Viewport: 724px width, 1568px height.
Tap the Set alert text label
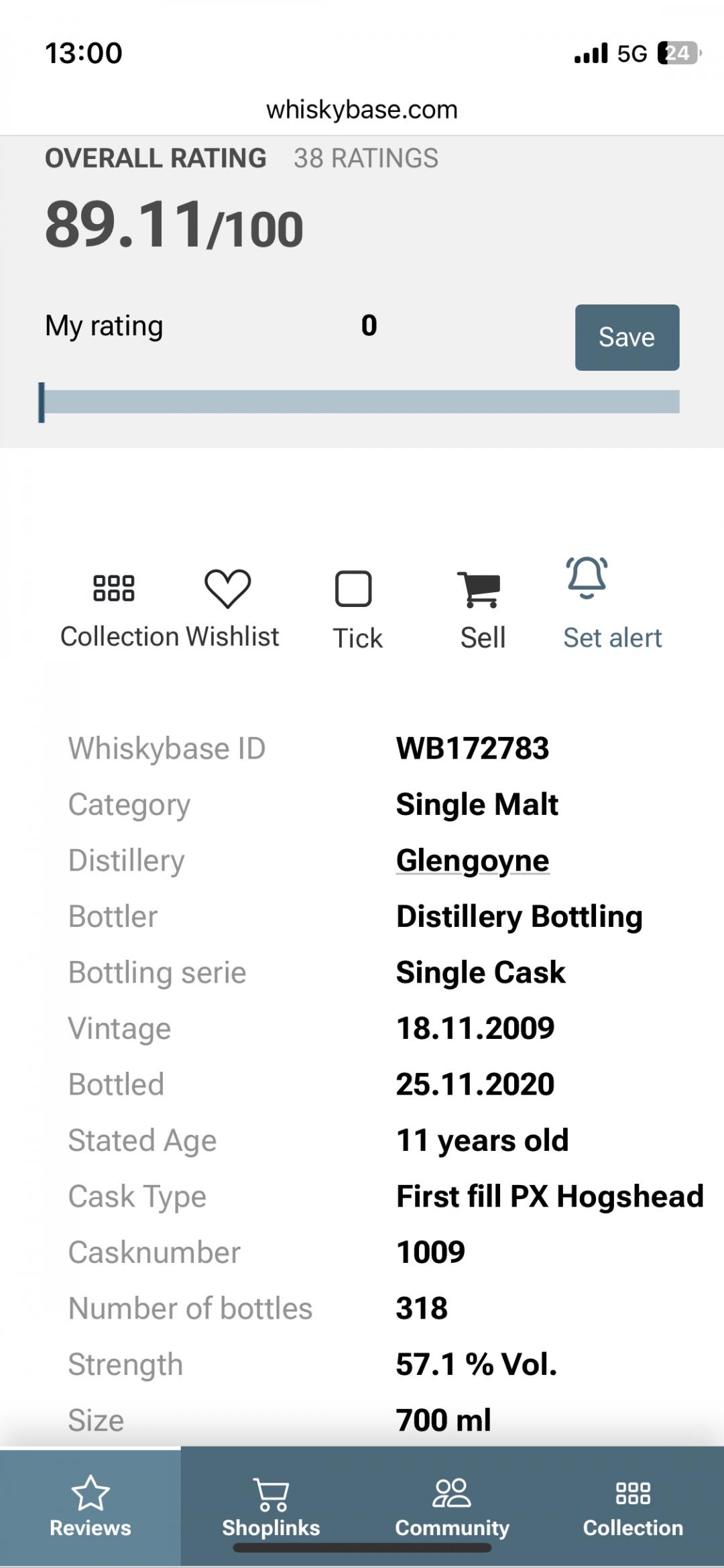pyautogui.click(x=612, y=638)
